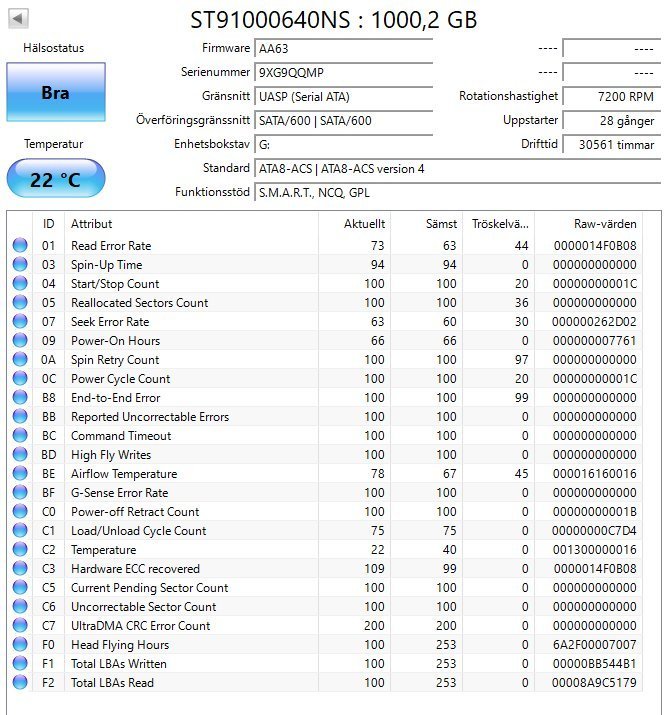Click the ID column header
666x715 pixels.
tap(48, 224)
